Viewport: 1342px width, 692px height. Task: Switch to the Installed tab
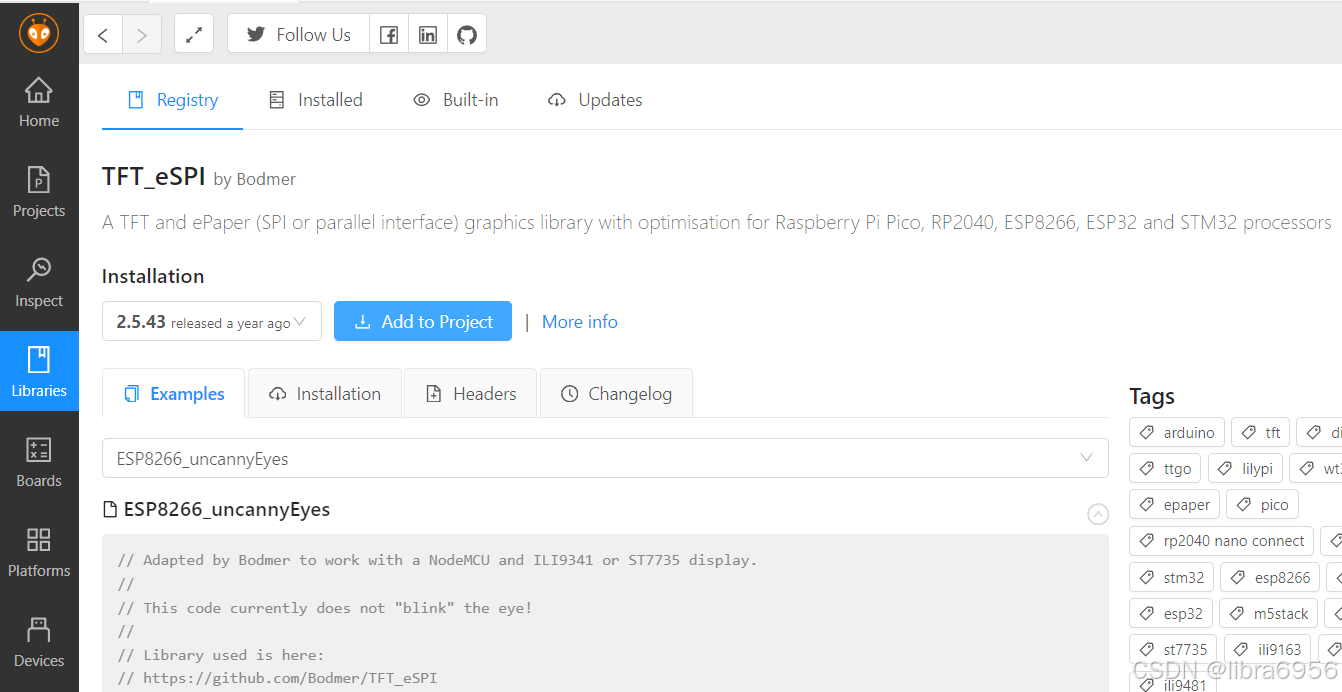click(315, 100)
